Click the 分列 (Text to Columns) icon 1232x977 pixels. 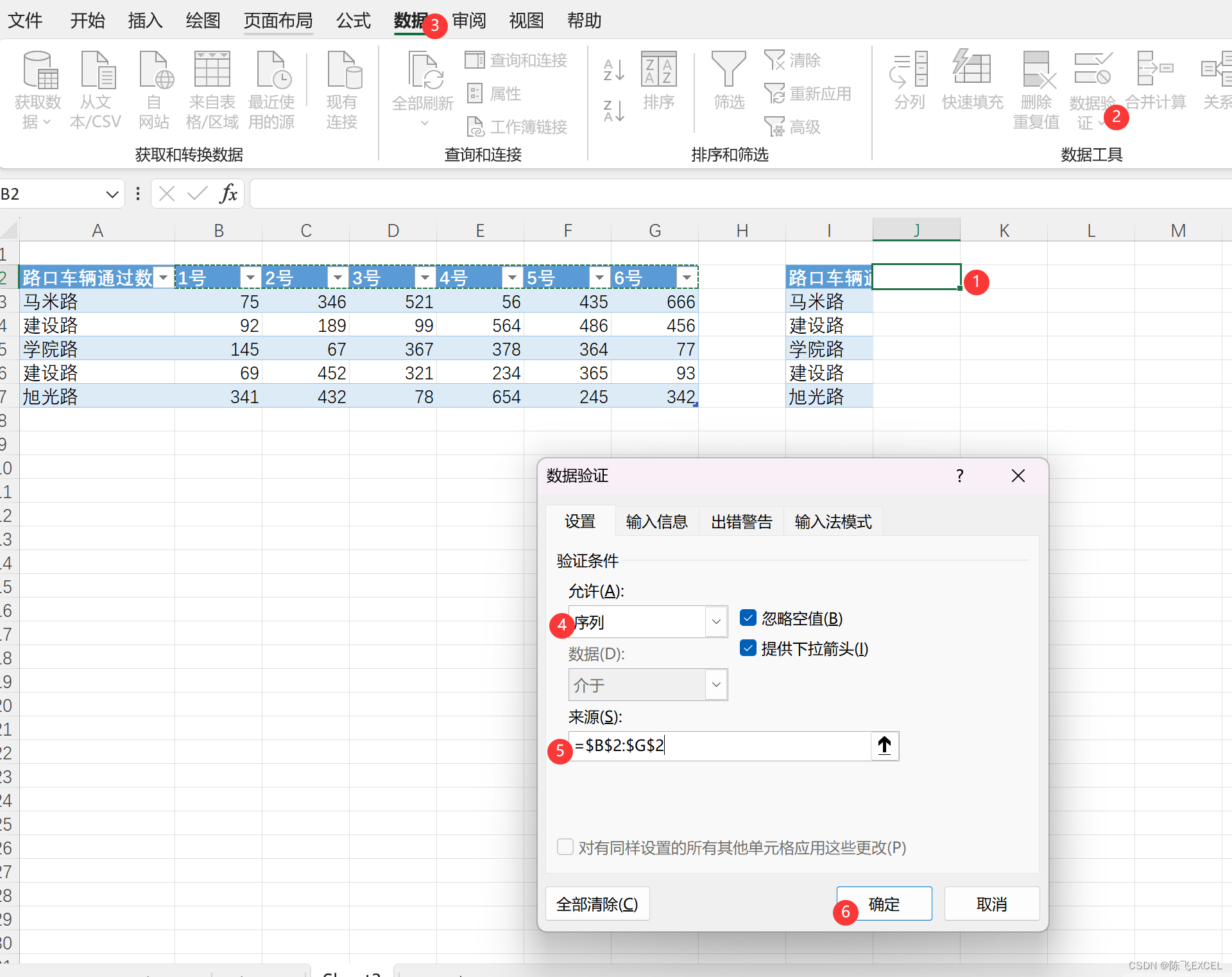[909, 71]
